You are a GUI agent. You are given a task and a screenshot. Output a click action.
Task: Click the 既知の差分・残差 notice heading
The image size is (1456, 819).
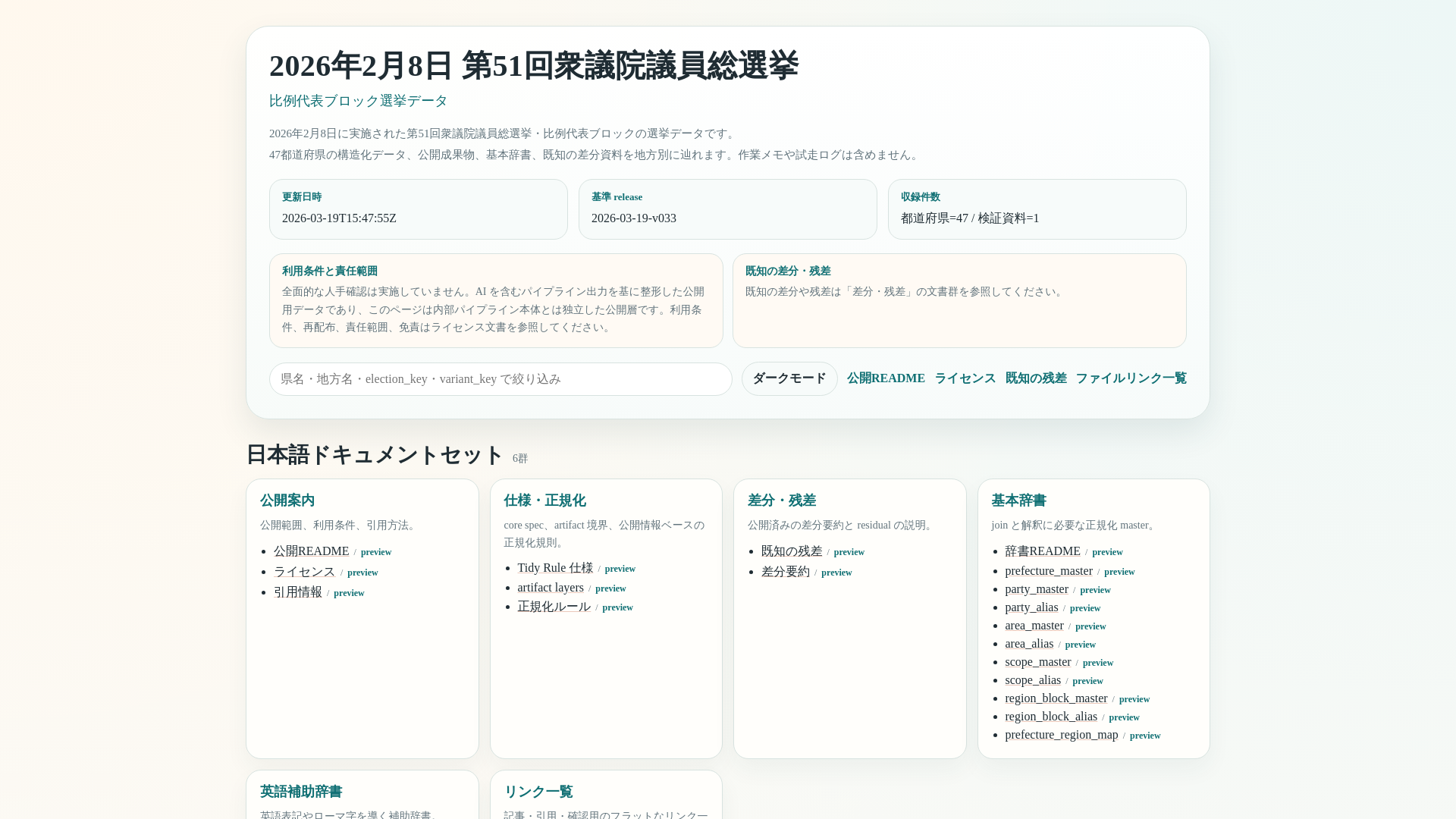(788, 271)
